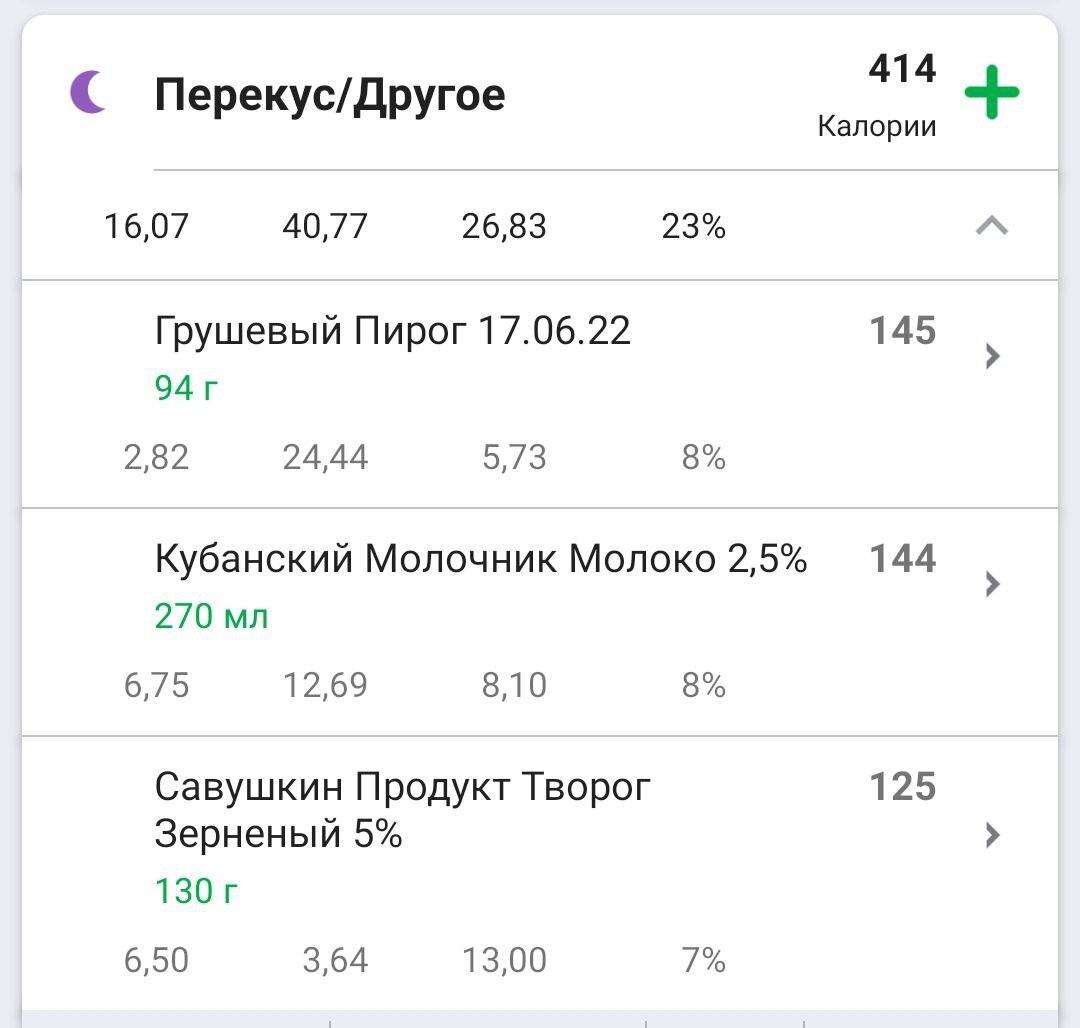Click the purple moon snack meal icon
The width and height of the screenshot is (1080, 1028).
tap(88, 93)
